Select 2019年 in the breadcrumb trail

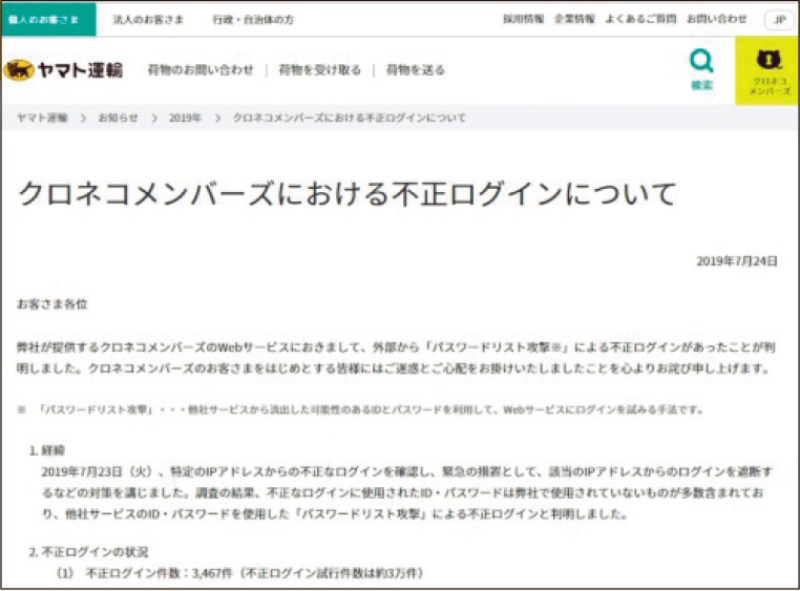click(185, 118)
